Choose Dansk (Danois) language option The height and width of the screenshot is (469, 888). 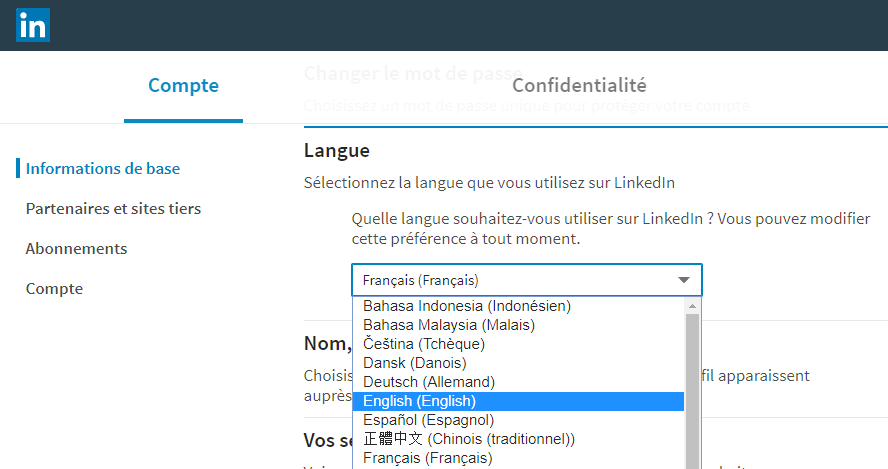(x=415, y=363)
